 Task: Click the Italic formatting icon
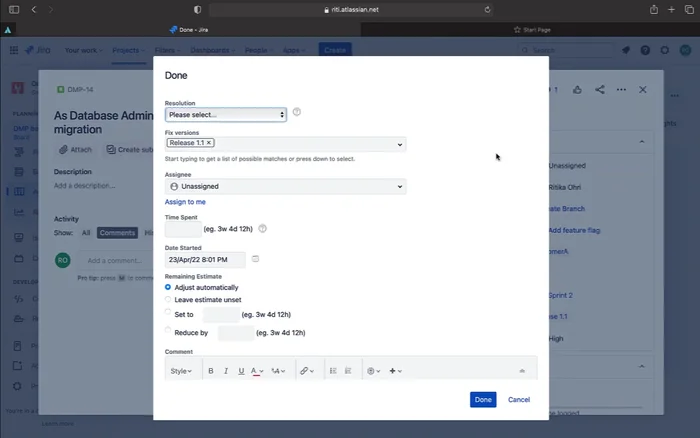[226, 371]
